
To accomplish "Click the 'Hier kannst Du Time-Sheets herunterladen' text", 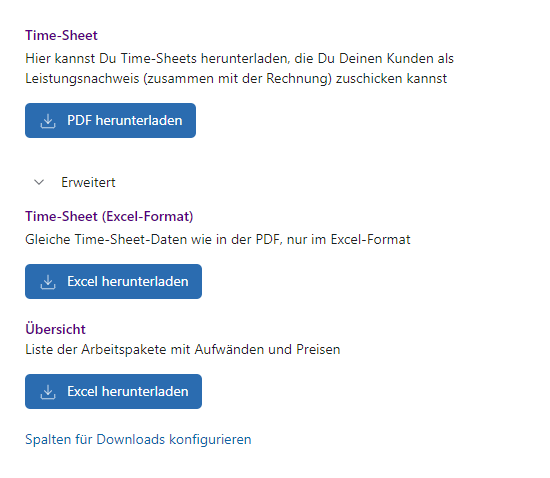I will pyautogui.click(x=157, y=58).
